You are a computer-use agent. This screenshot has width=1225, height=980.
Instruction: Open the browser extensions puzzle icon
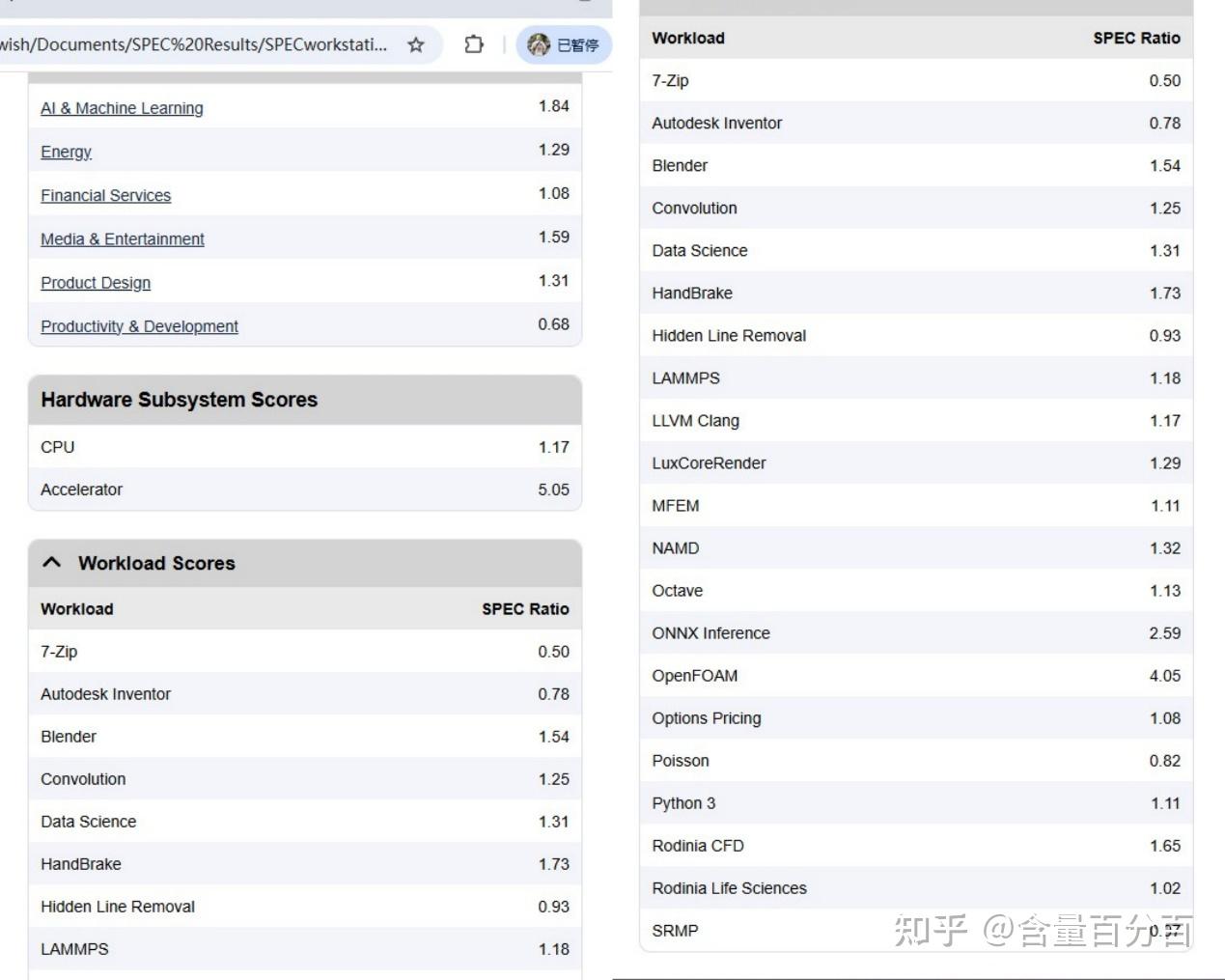474,44
